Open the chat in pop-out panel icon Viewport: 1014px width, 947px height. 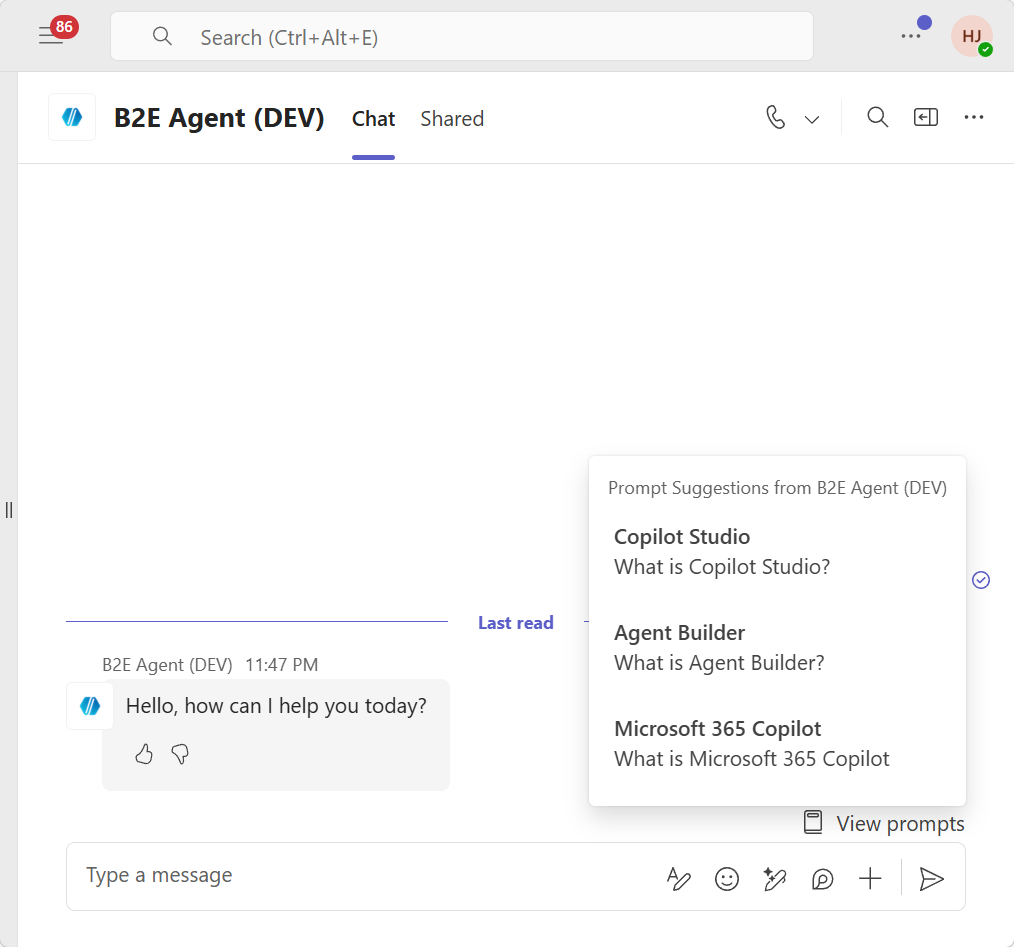click(926, 118)
